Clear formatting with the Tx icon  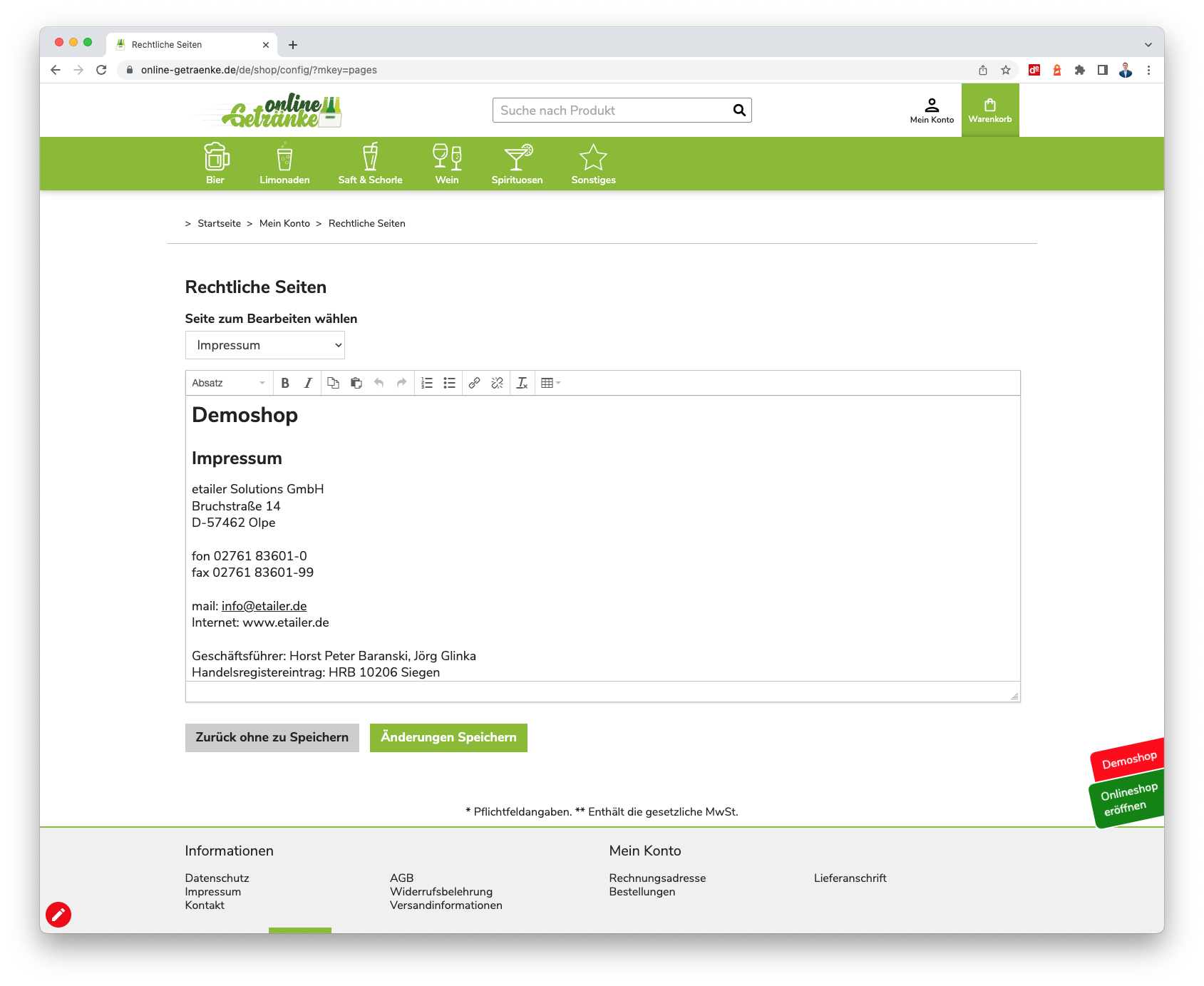click(x=522, y=383)
